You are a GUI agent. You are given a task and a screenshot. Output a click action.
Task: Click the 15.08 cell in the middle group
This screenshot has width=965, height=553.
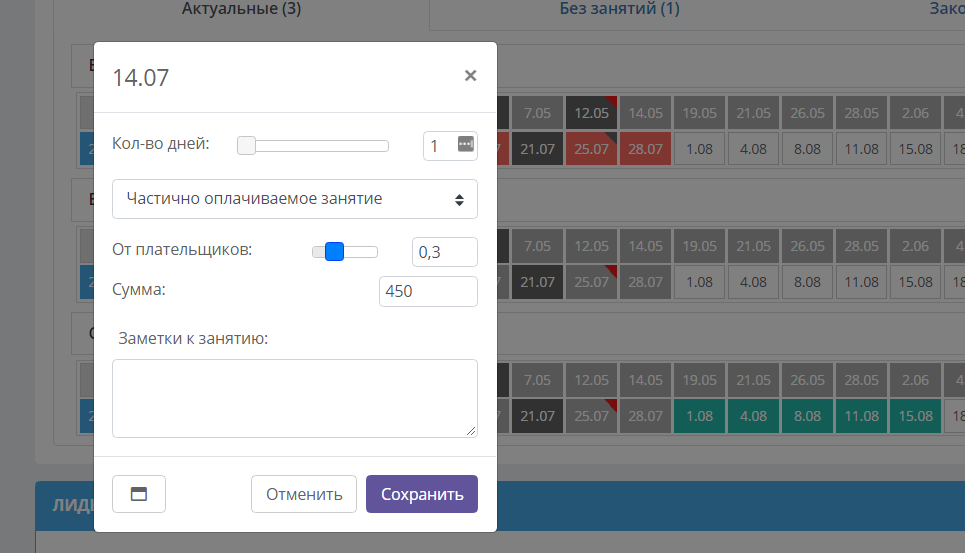pos(916,282)
